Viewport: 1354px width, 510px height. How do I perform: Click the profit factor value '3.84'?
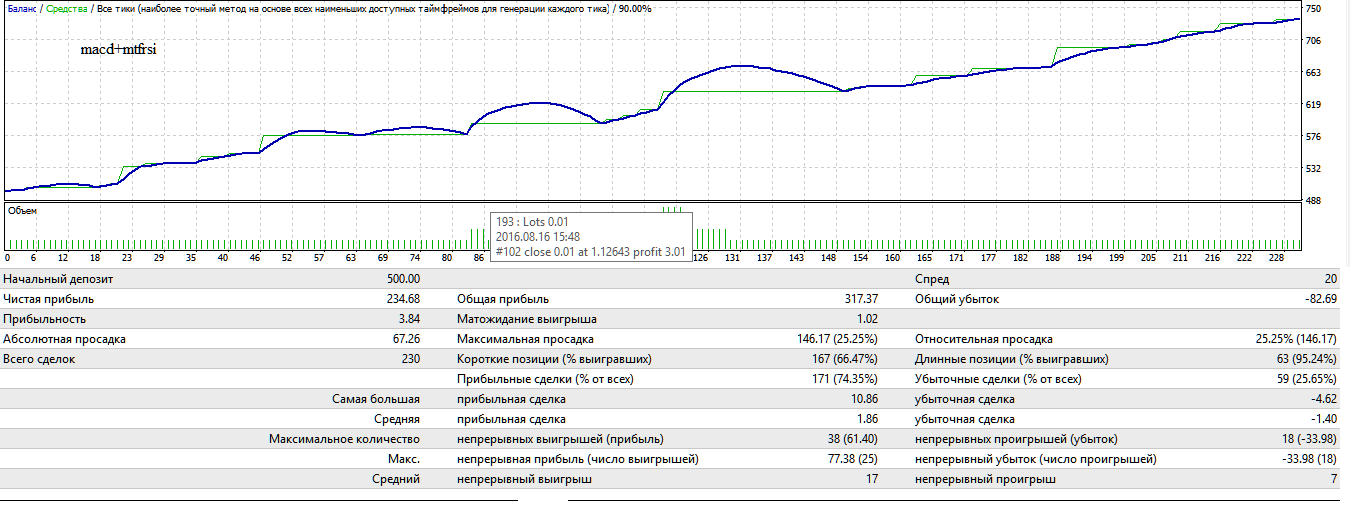[409, 319]
